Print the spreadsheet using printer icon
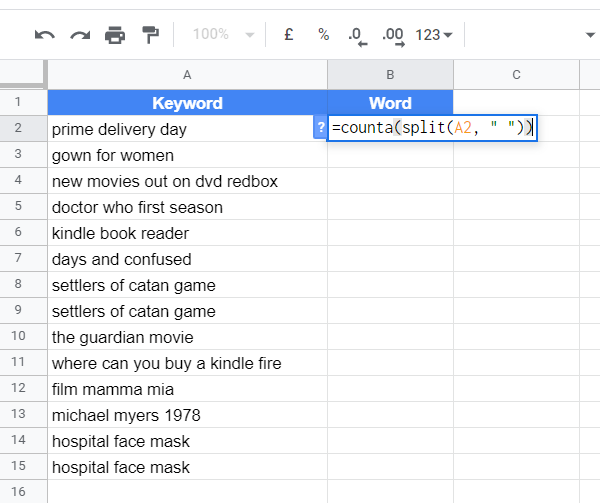This screenshot has height=503, width=600. pyautogui.click(x=115, y=35)
